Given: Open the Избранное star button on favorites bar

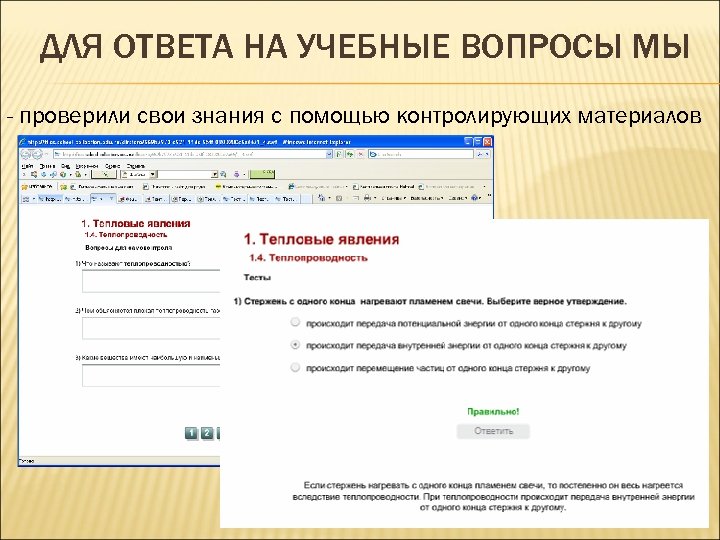Looking at the screenshot, I should (x=37, y=187).
